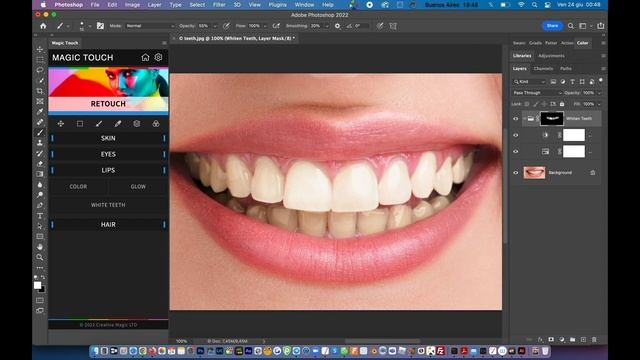The width and height of the screenshot is (640, 360).
Task: Delete layer using trash icon in Layers panel
Action: (594, 340)
